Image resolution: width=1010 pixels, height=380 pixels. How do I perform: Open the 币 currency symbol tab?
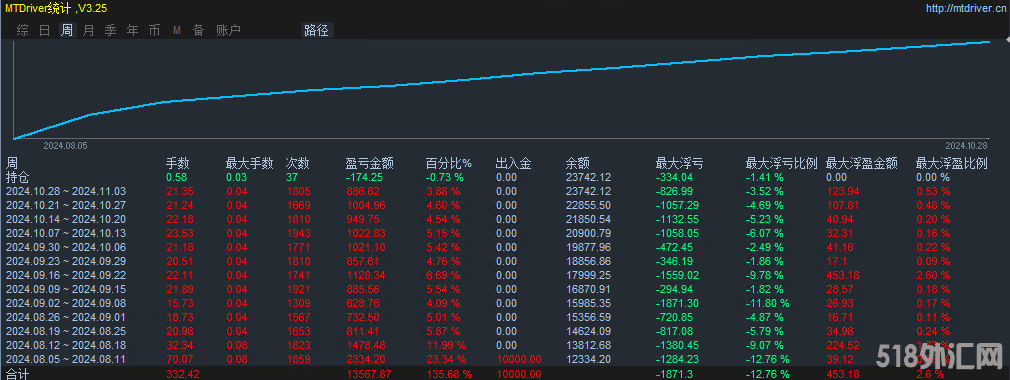tap(155, 30)
